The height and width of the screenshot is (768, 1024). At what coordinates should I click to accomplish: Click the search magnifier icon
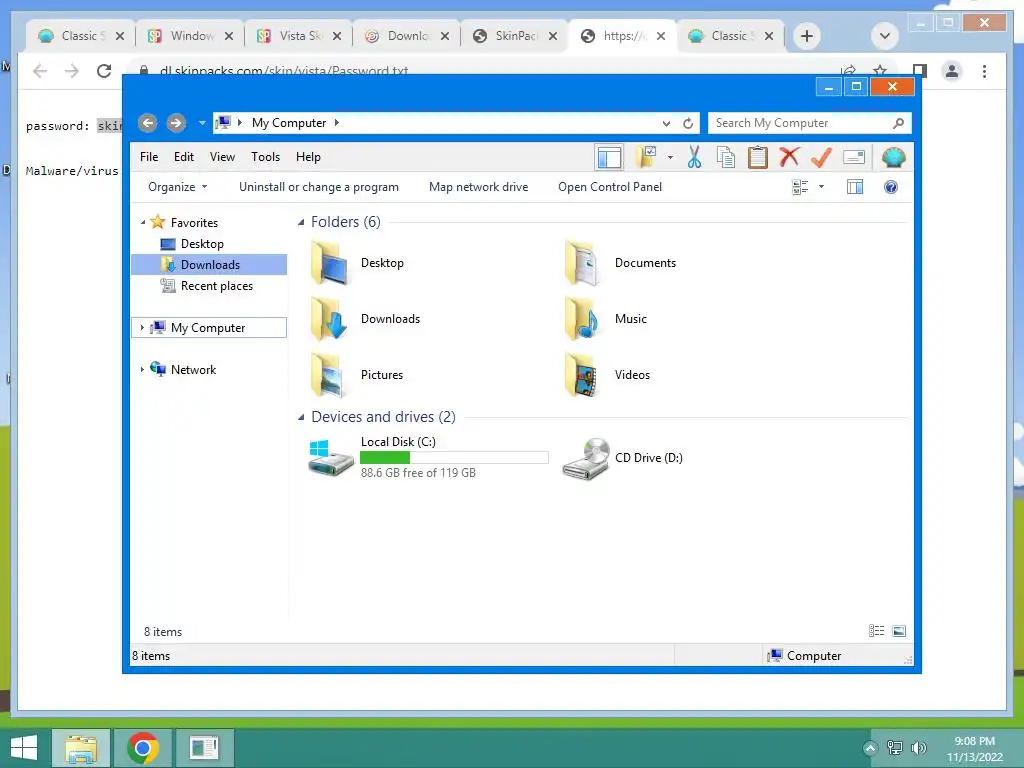[899, 123]
